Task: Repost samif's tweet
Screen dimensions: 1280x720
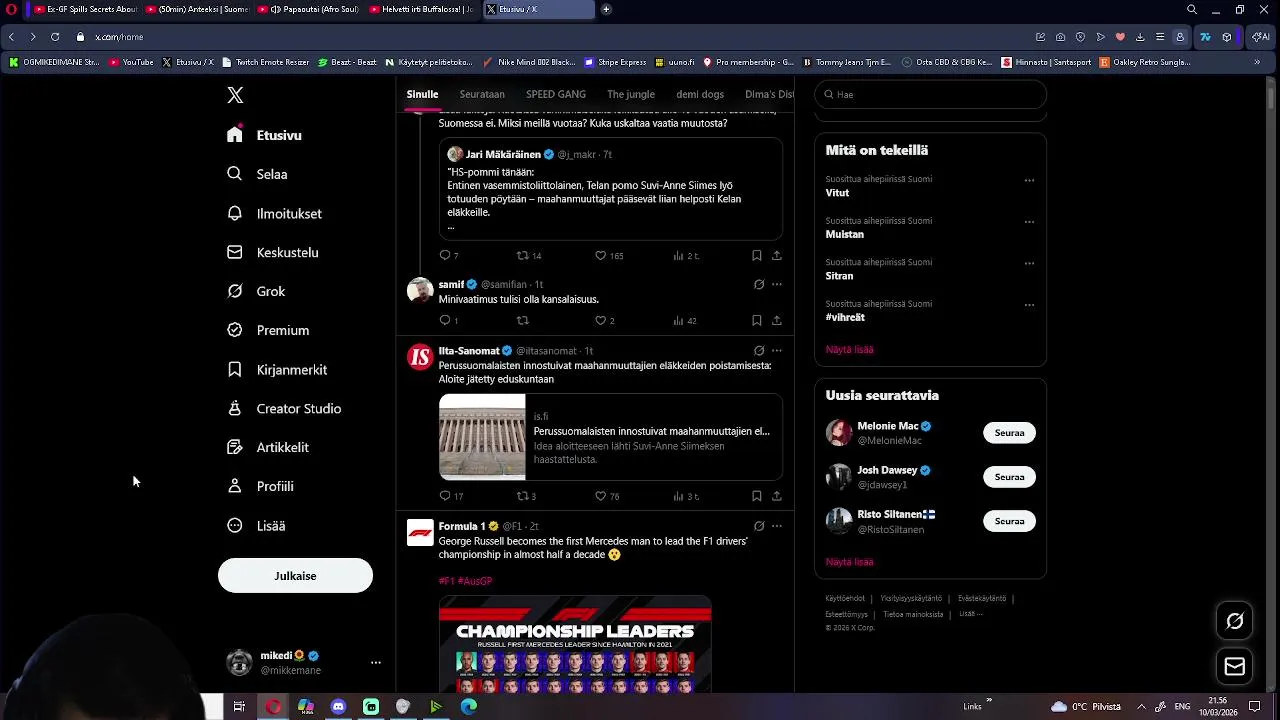Action: pos(522,320)
